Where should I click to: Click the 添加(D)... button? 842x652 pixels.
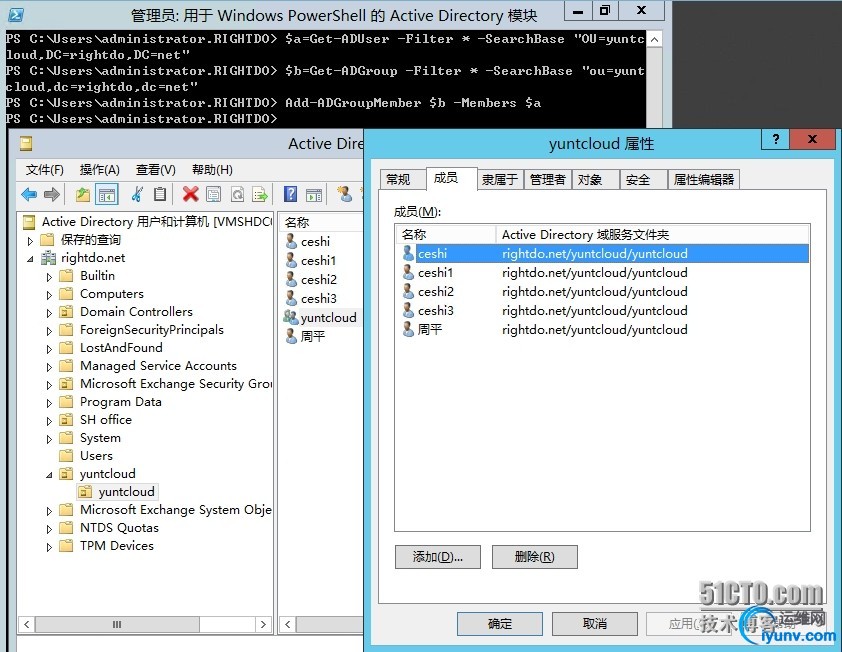click(438, 557)
